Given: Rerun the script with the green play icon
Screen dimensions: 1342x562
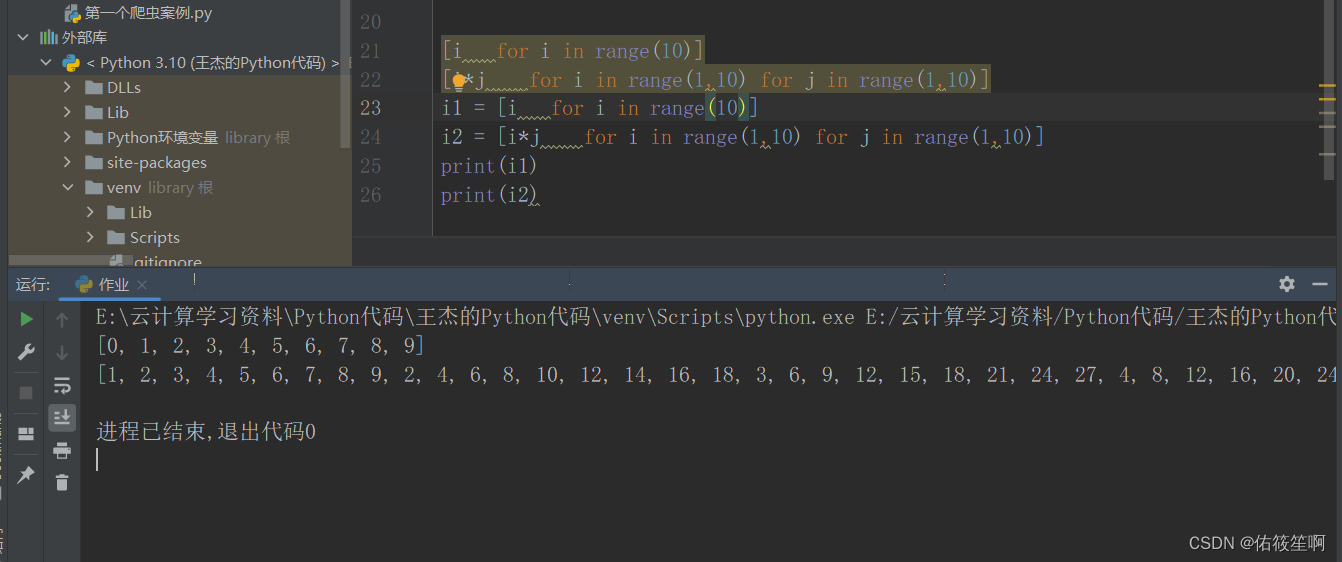Looking at the screenshot, I should 26,319.
